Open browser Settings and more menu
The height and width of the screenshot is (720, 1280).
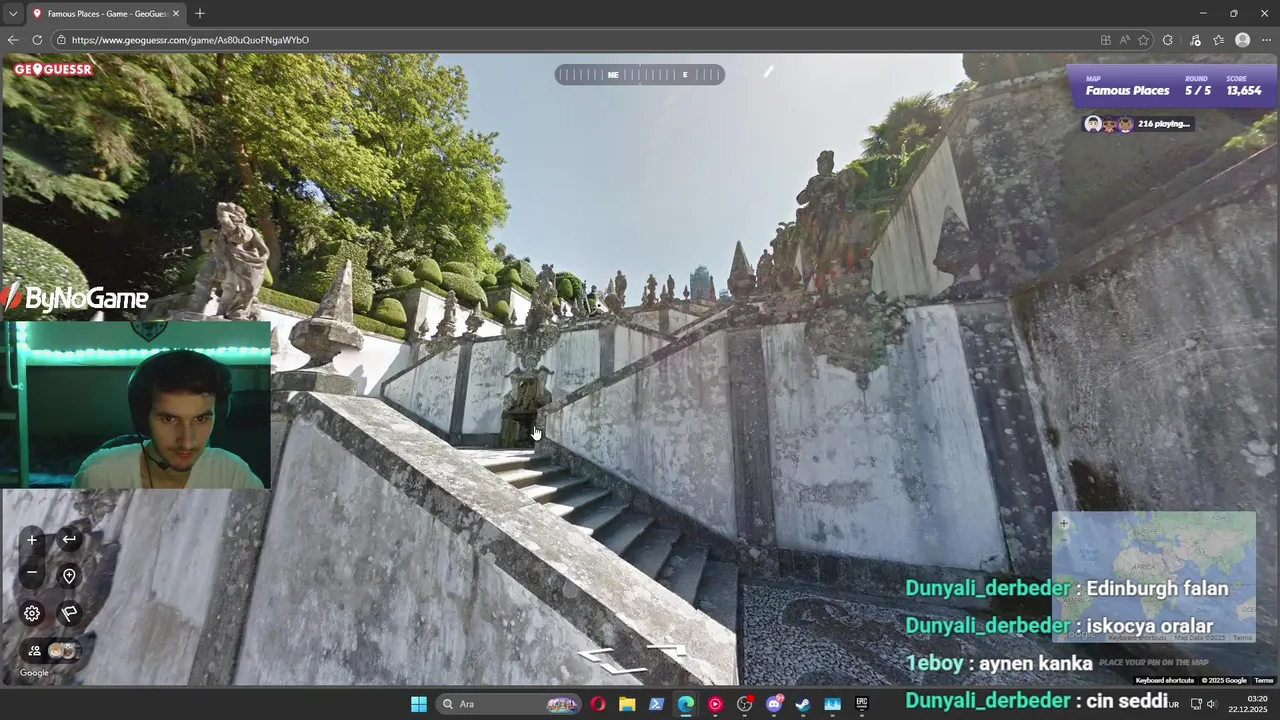pos(1267,40)
